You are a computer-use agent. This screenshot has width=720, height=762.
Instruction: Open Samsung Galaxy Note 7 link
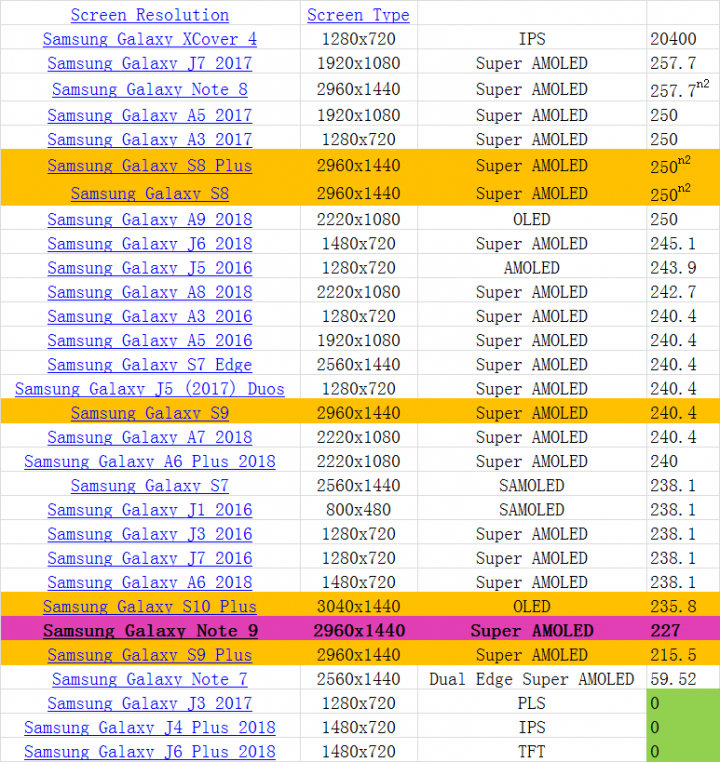click(x=150, y=679)
